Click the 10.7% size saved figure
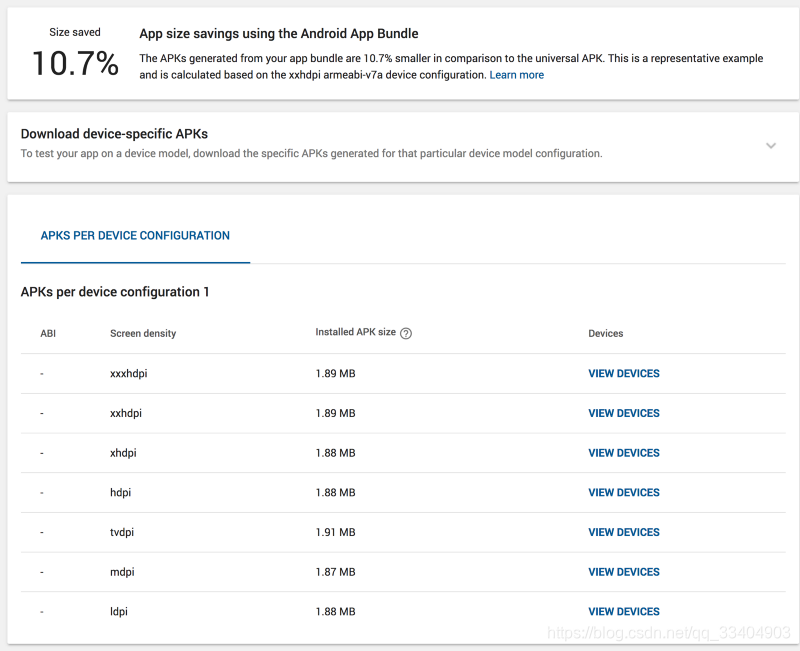 pyautogui.click(x=75, y=64)
